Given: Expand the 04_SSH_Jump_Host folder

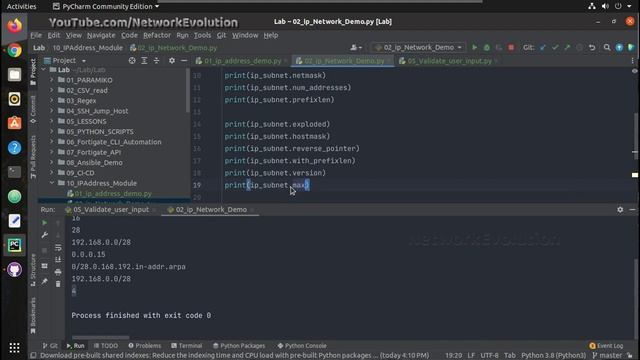Looking at the screenshot, I should point(51,111).
